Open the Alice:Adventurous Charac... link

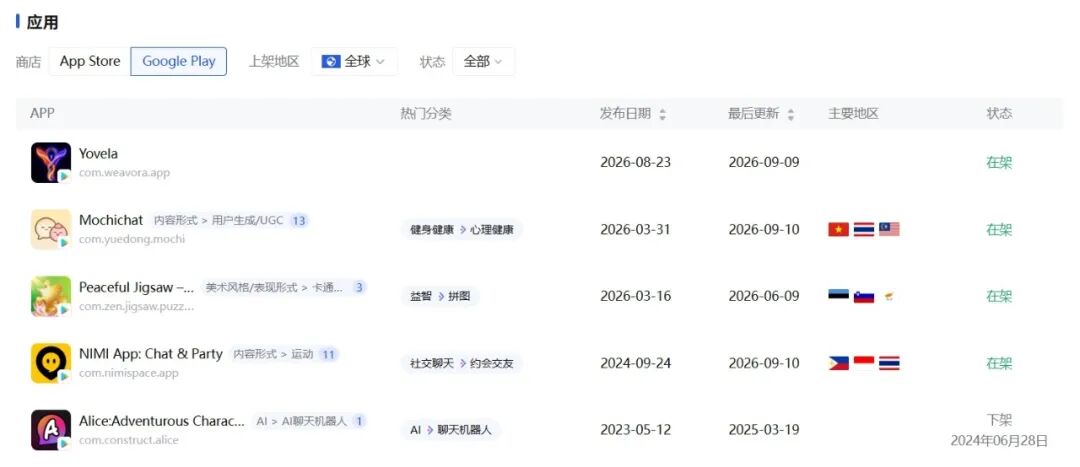(162, 421)
